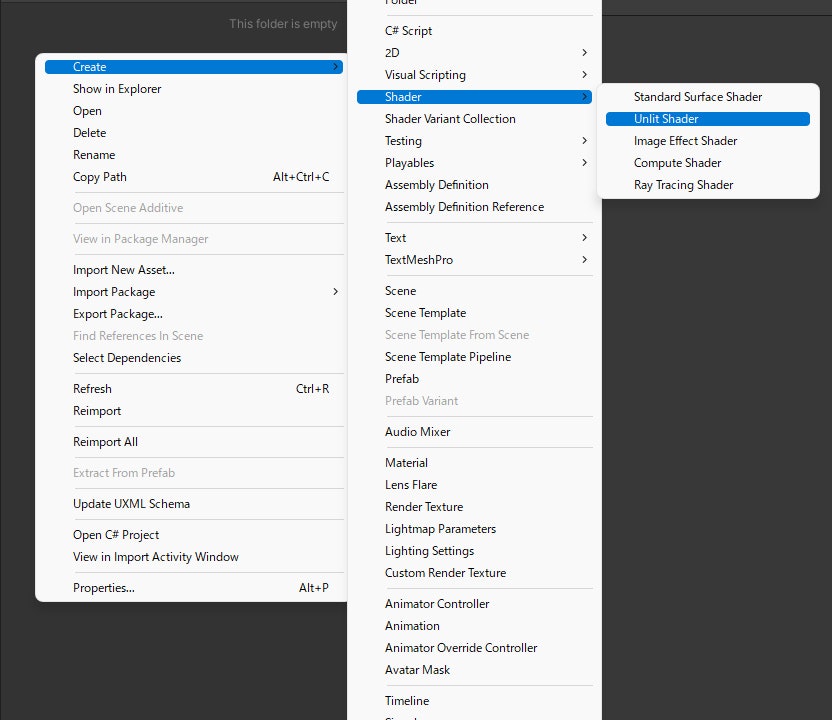This screenshot has width=832, height=720.
Task: Select Update UXML Schema
Action: pyautogui.click(x=194, y=504)
